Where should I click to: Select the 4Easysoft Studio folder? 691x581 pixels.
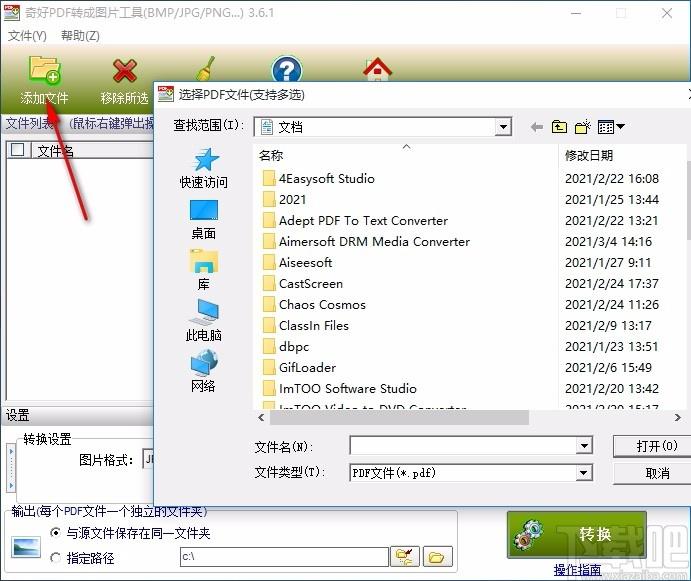pos(318,179)
